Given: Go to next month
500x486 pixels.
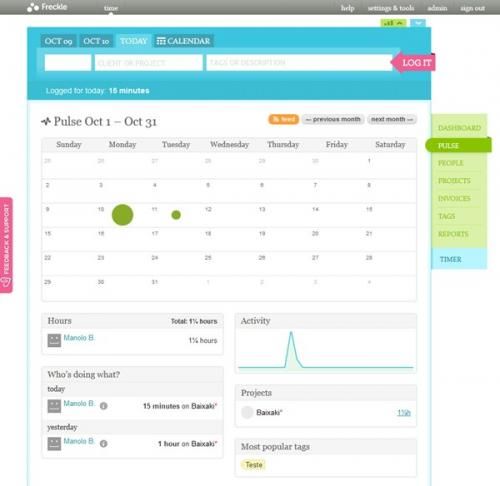Looking at the screenshot, I should (x=392, y=119).
